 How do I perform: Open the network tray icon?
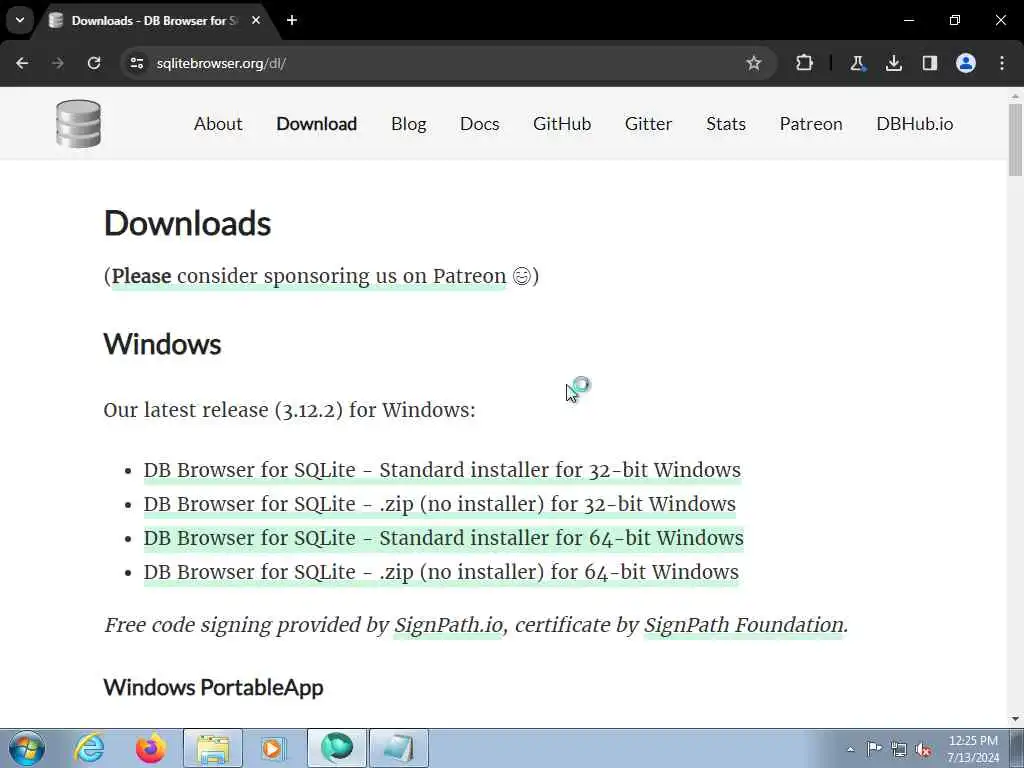pos(899,749)
